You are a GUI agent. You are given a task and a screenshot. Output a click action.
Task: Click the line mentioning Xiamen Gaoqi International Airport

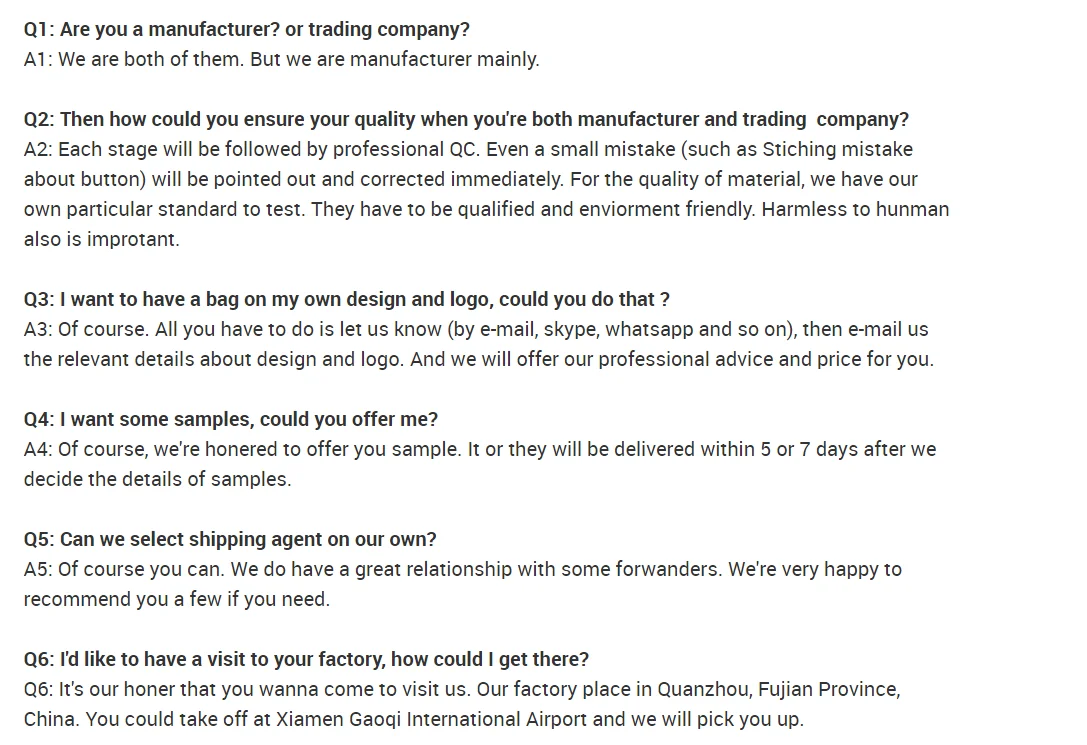tap(413, 719)
